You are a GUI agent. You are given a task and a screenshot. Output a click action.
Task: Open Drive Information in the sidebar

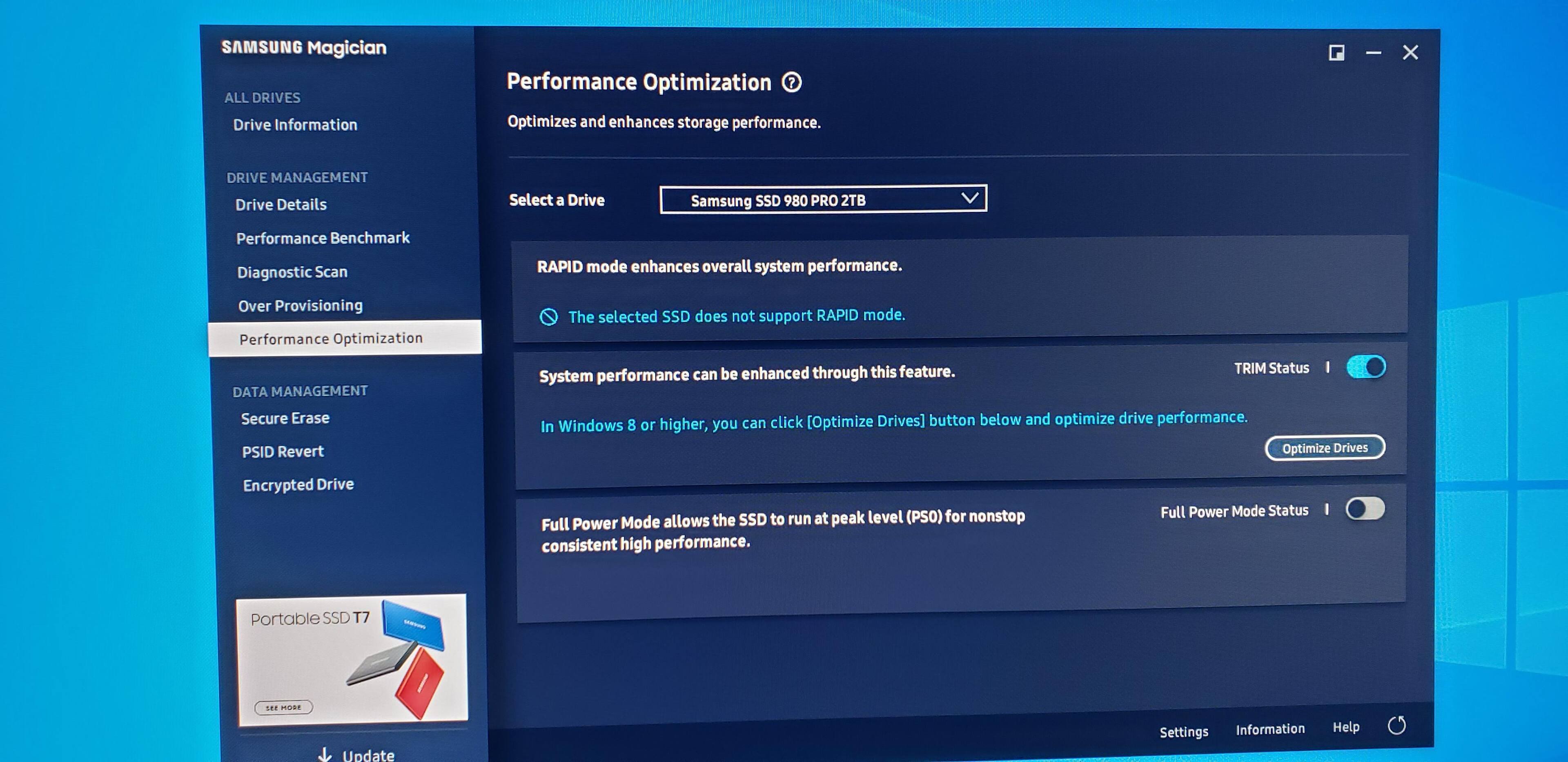tap(295, 125)
